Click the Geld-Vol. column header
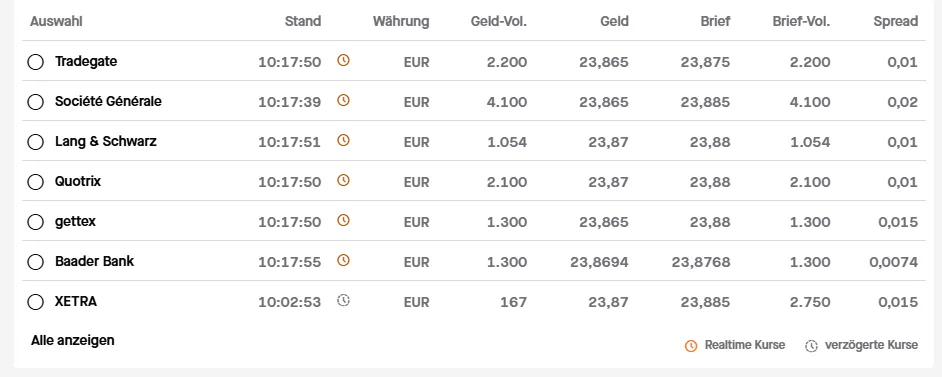Screen dimensions: 942x377 click(x=499, y=22)
